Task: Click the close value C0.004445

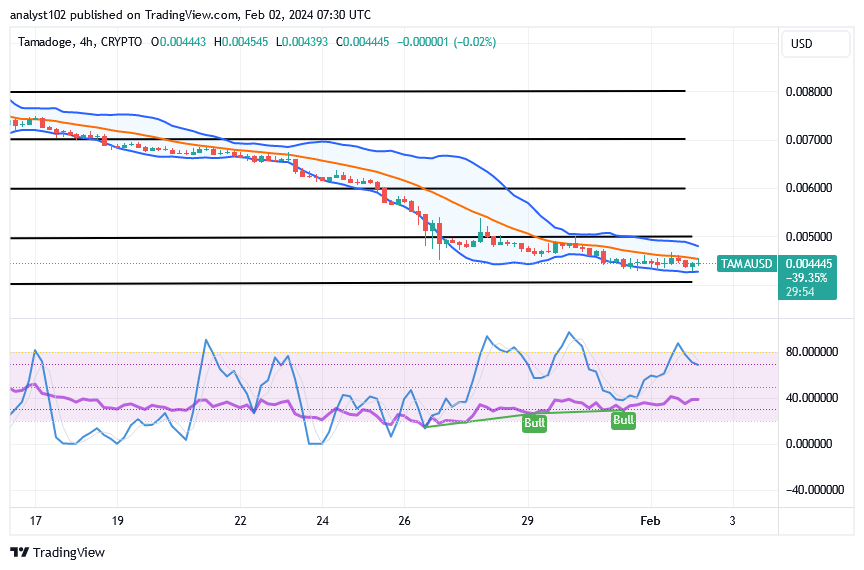Action: click(x=363, y=42)
